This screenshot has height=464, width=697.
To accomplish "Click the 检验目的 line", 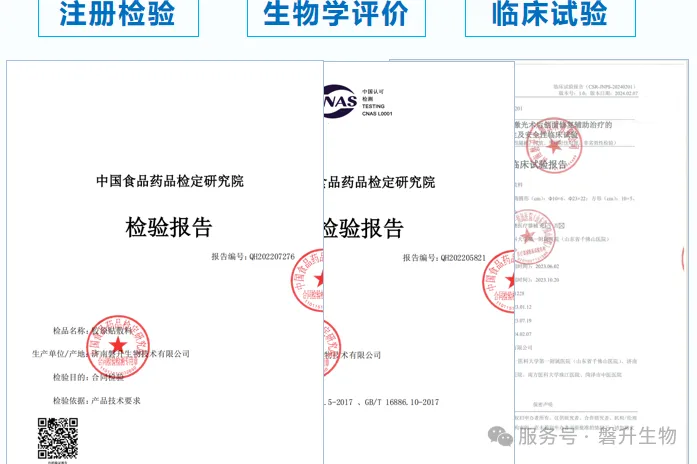I will pos(88,377).
